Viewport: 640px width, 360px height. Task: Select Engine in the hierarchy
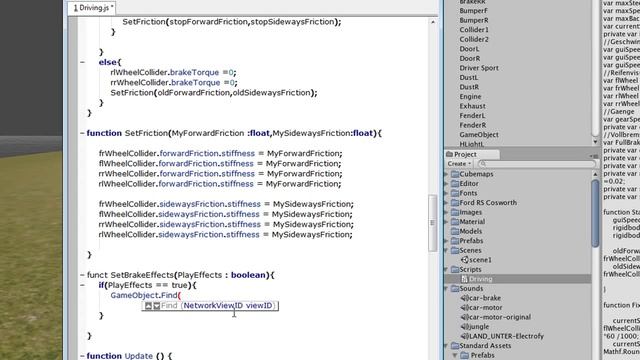tap(470, 97)
